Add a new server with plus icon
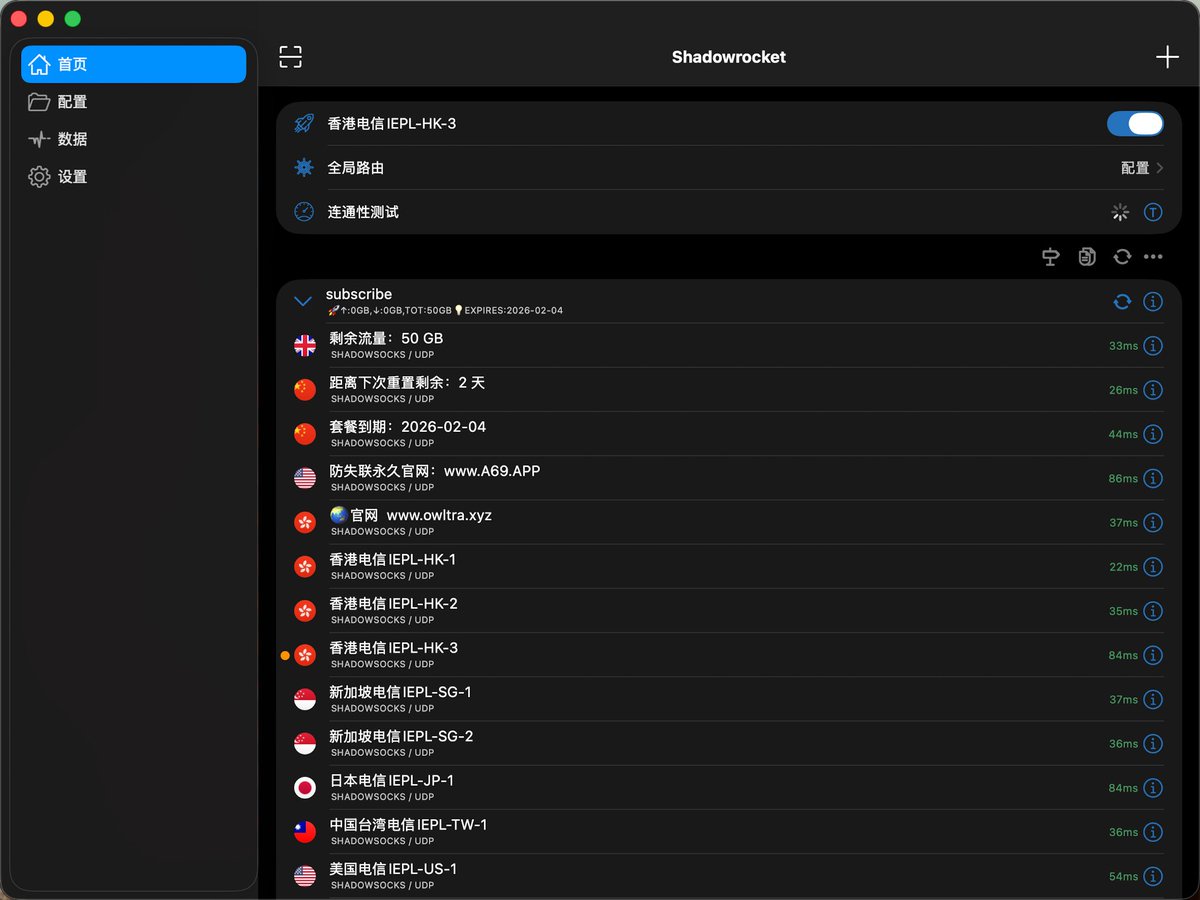The image size is (1200, 900). [1167, 57]
